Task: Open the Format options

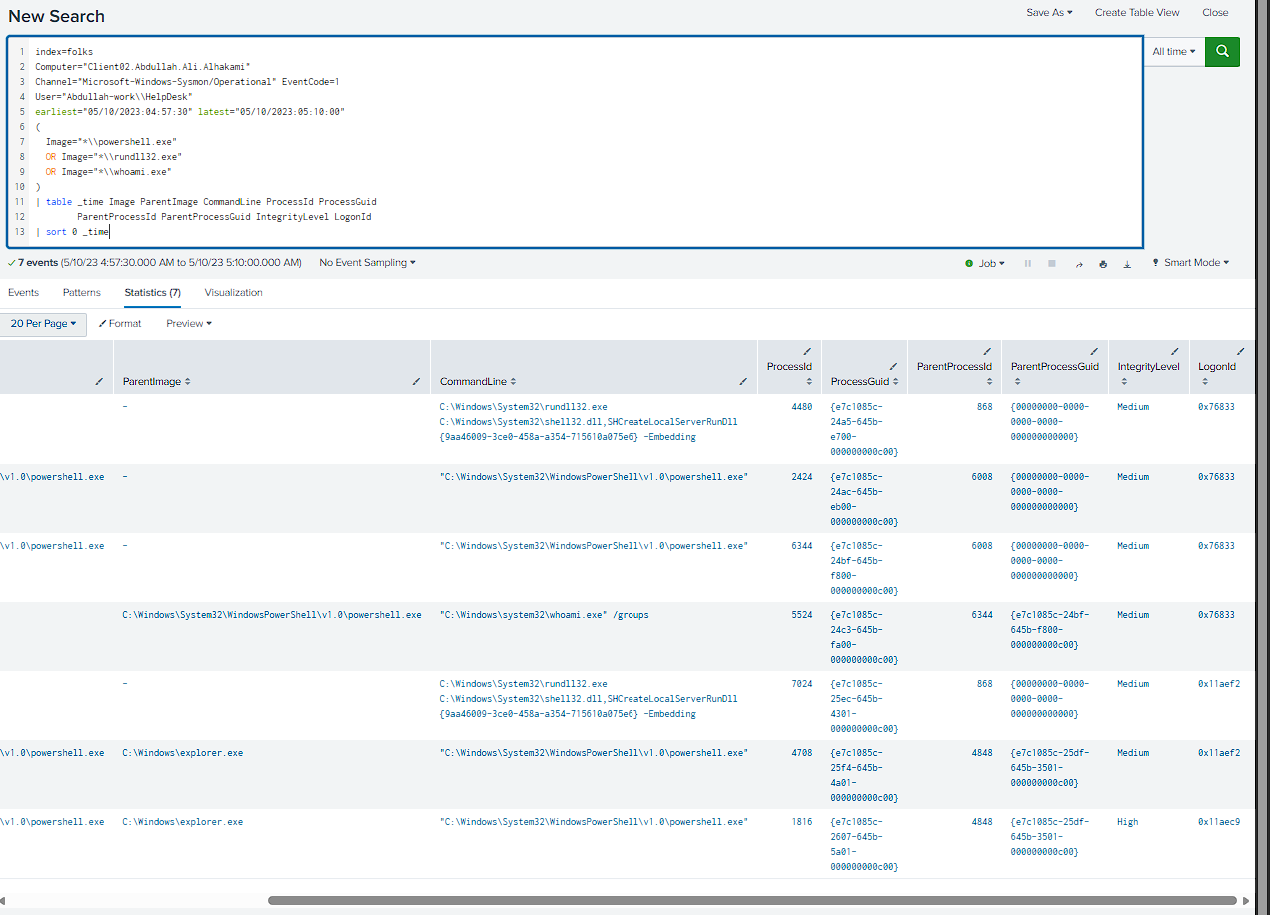Action: pyautogui.click(x=120, y=324)
